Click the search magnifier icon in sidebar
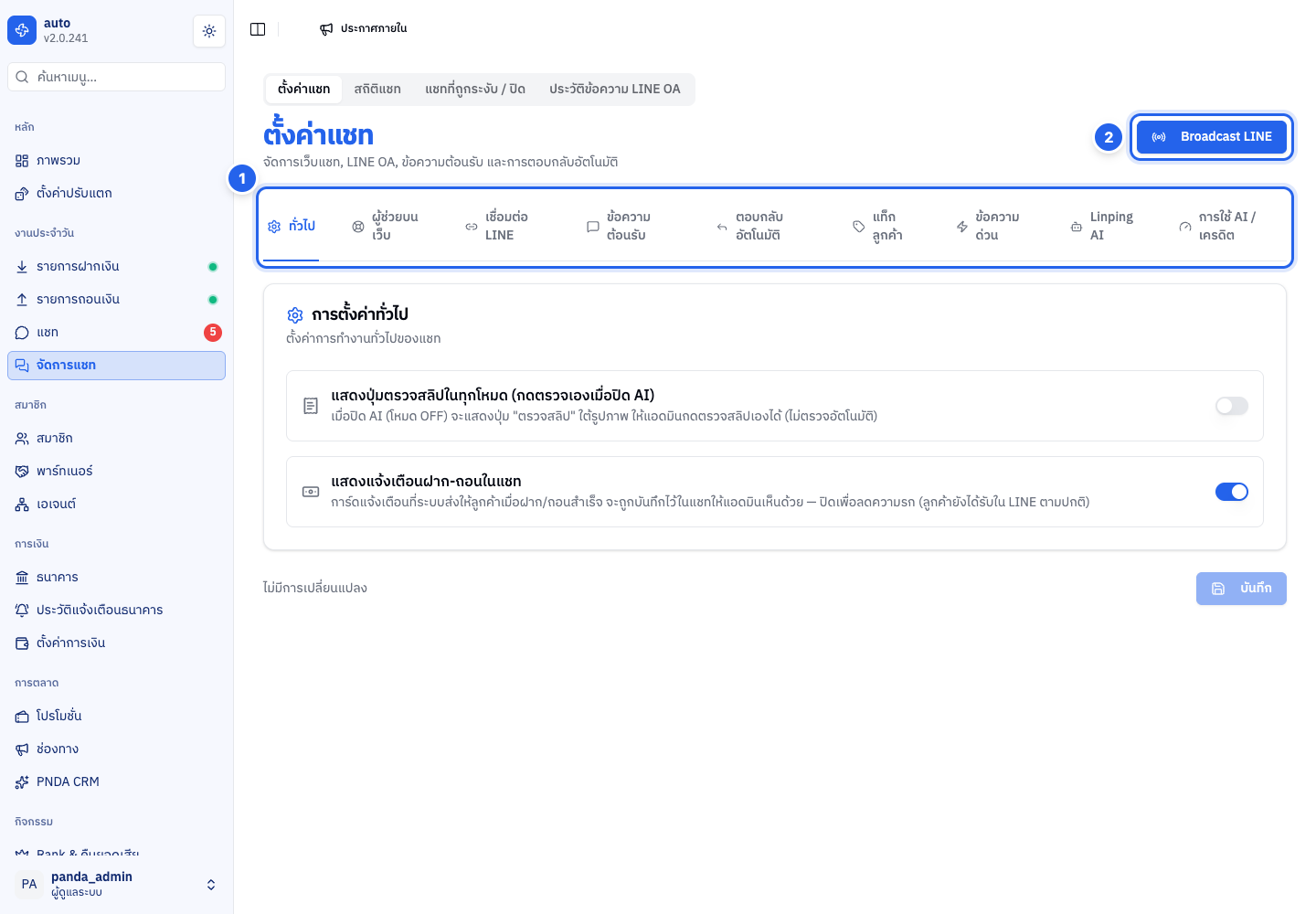Screen dimensions: 1316x914 click(23, 77)
